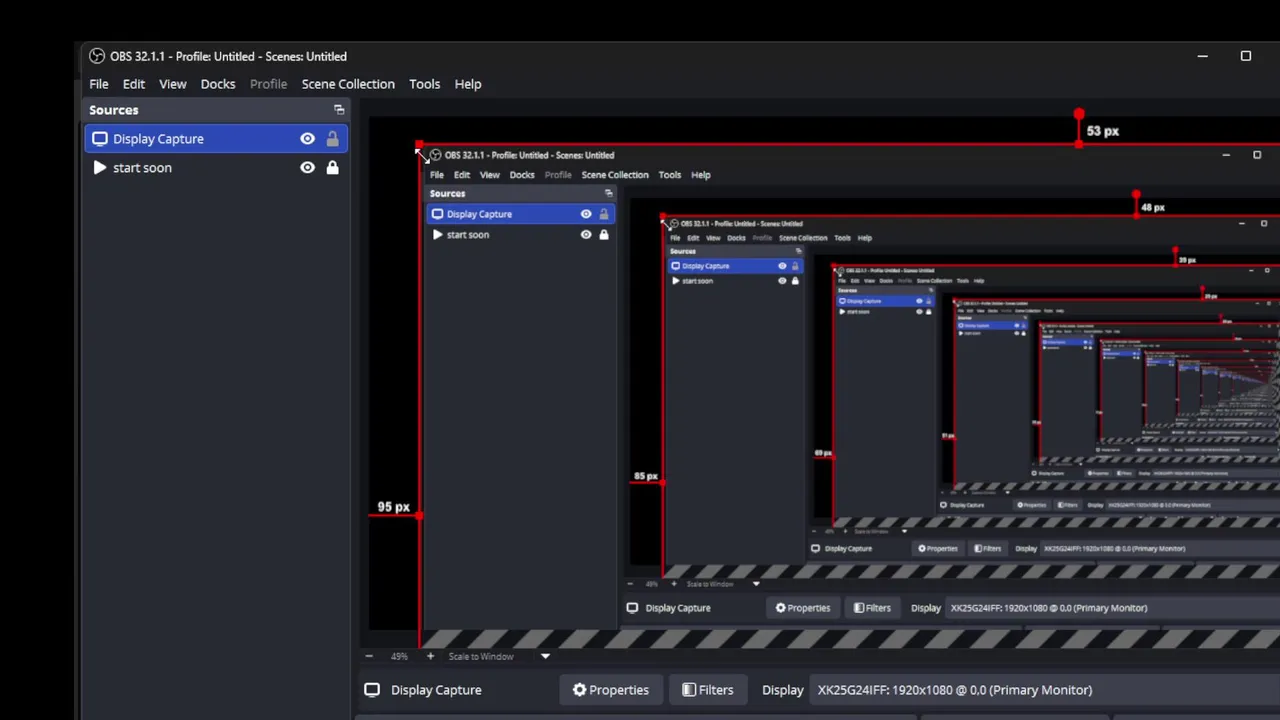Open the Scene Collection menu
Image resolution: width=1280 pixels, height=720 pixels.
click(x=348, y=84)
